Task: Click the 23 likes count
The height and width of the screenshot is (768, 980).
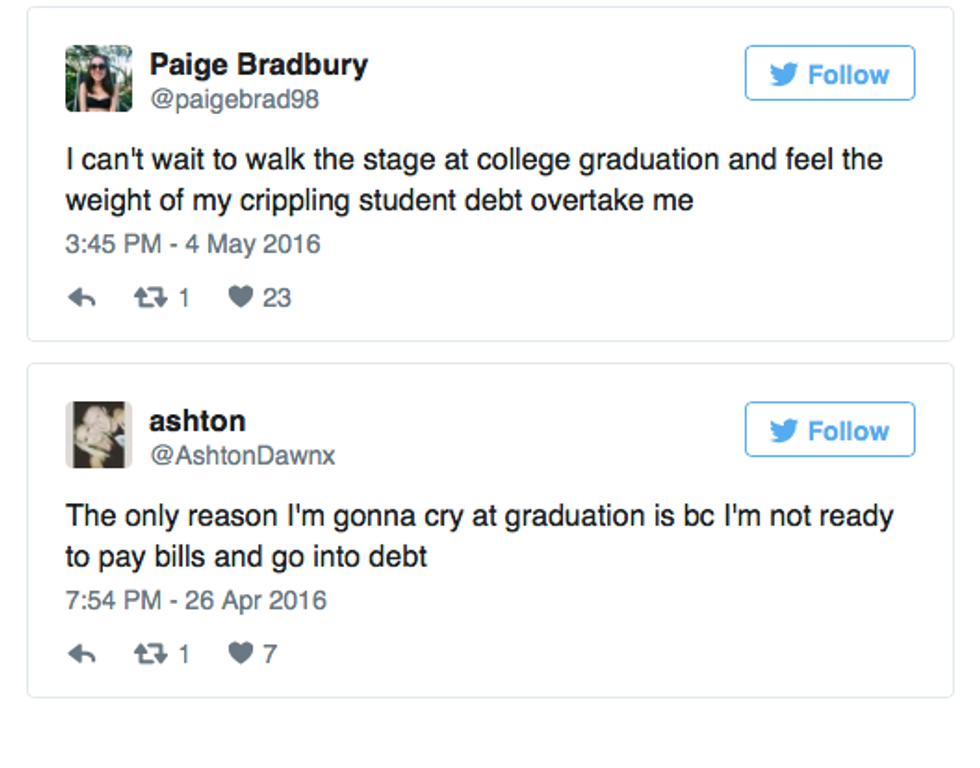Action: click(x=276, y=297)
